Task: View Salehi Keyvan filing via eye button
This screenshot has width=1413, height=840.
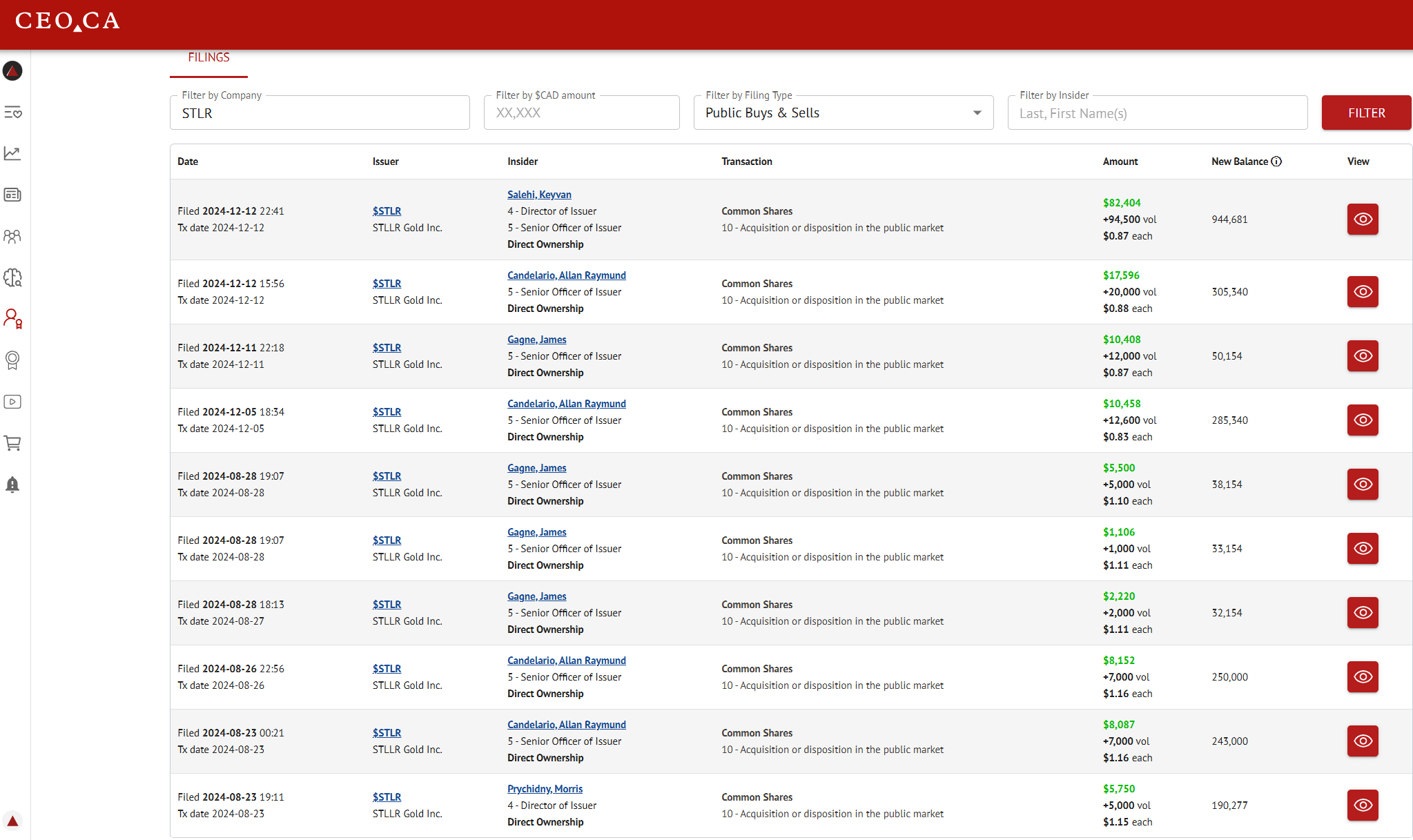Action: click(x=1362, y=219)
